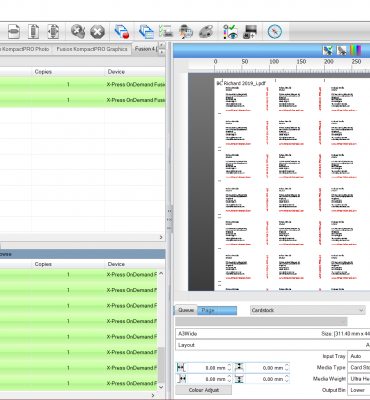
Task: Open the Queue tab
Action: [186, 310]
